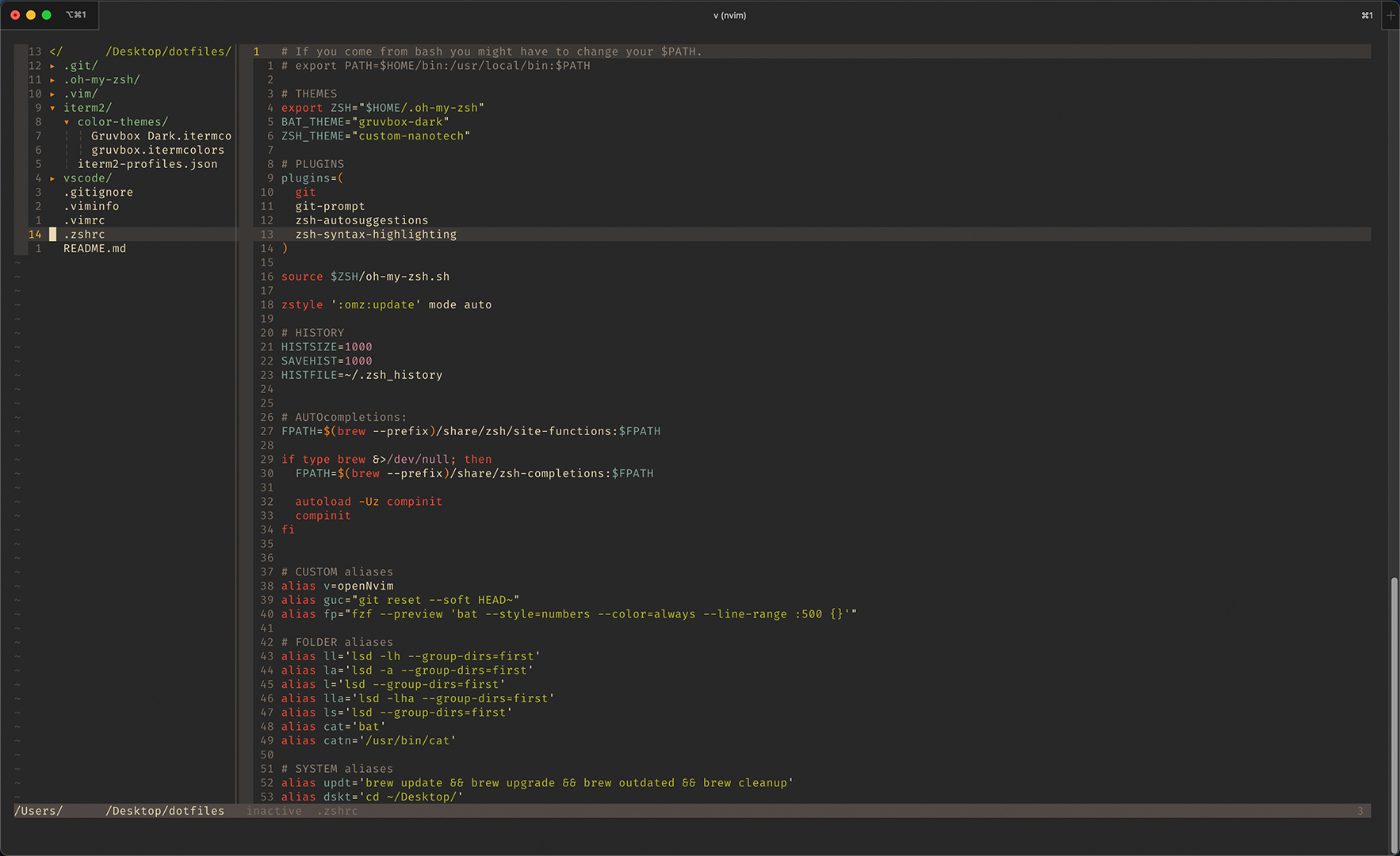The image size is (1400, 856).
Task: Click 'zsh-syntax-highlighting' line
Action: tap(376, 235)
